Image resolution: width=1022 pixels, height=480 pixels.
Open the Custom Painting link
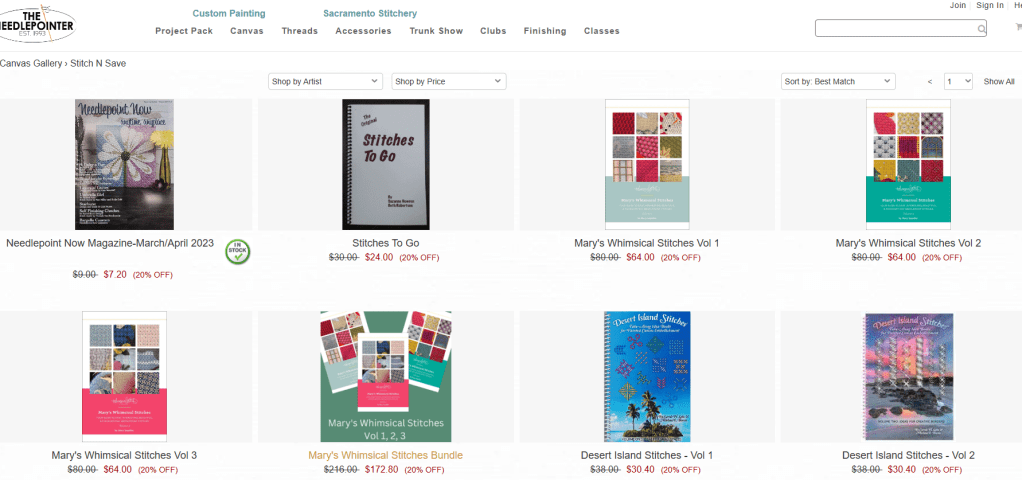click(x=229, y=13)
